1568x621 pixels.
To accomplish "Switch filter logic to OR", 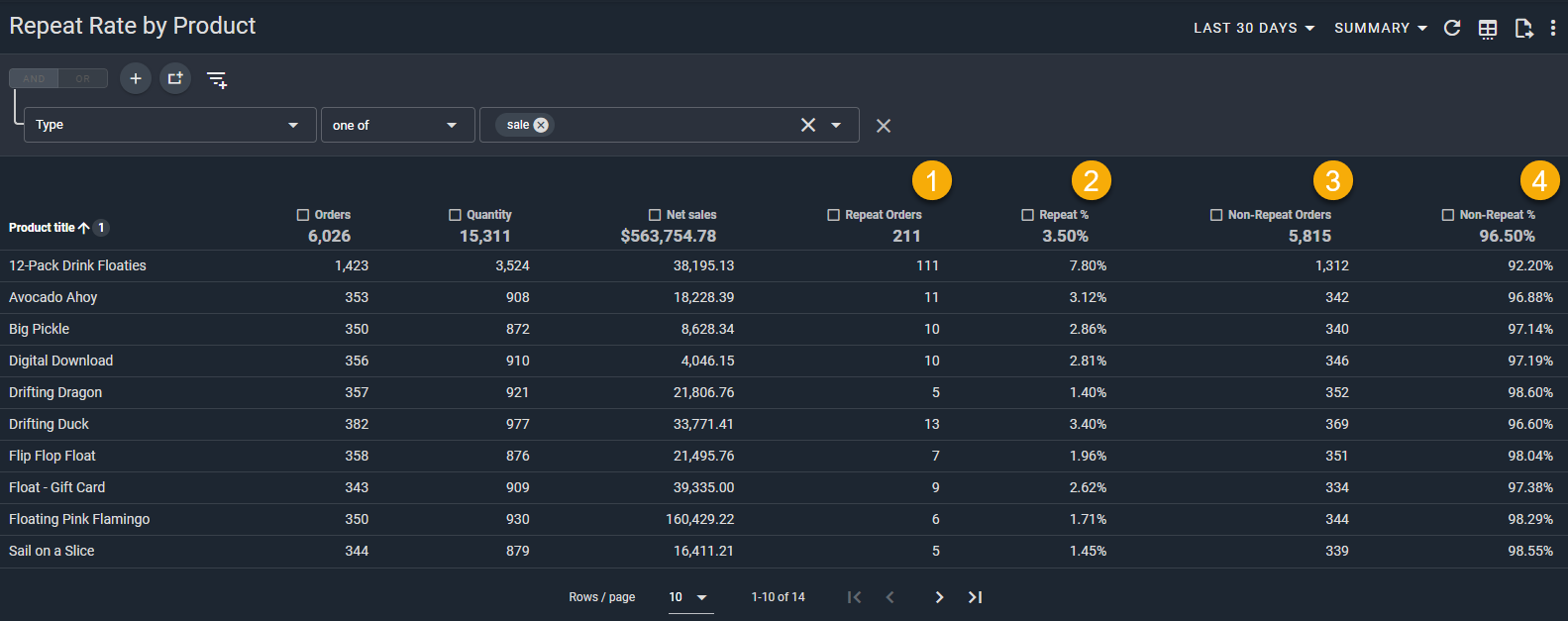I will [x=83, y=78].
